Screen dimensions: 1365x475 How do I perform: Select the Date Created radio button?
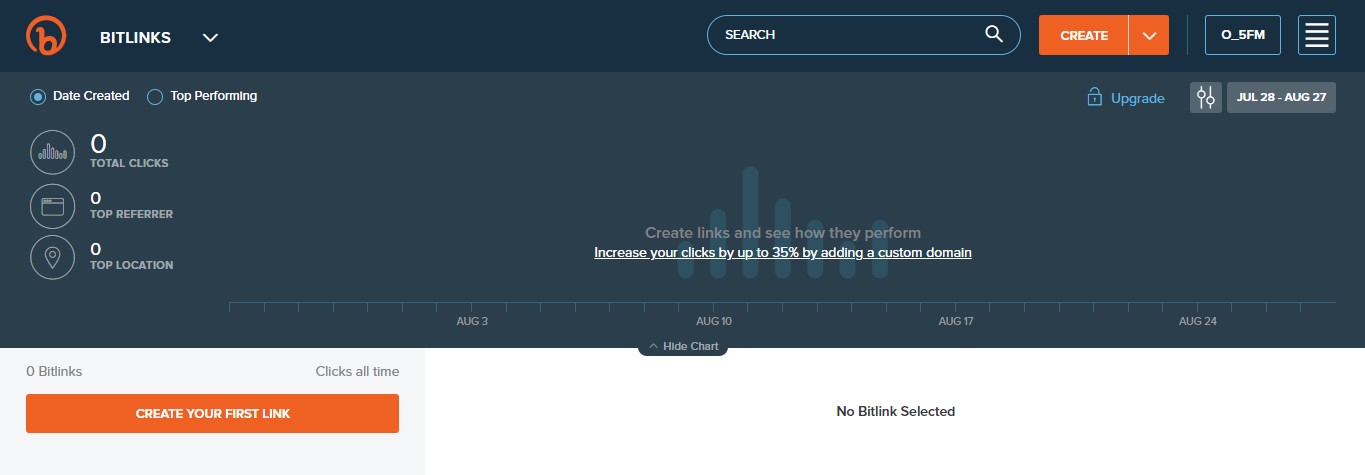click(x=38, y=97)
